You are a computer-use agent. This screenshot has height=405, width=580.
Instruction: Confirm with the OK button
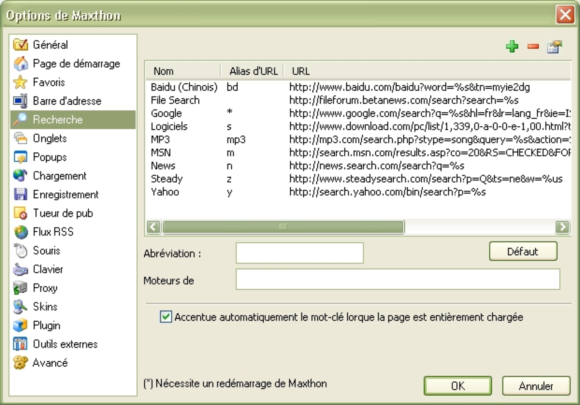[458, 386]
